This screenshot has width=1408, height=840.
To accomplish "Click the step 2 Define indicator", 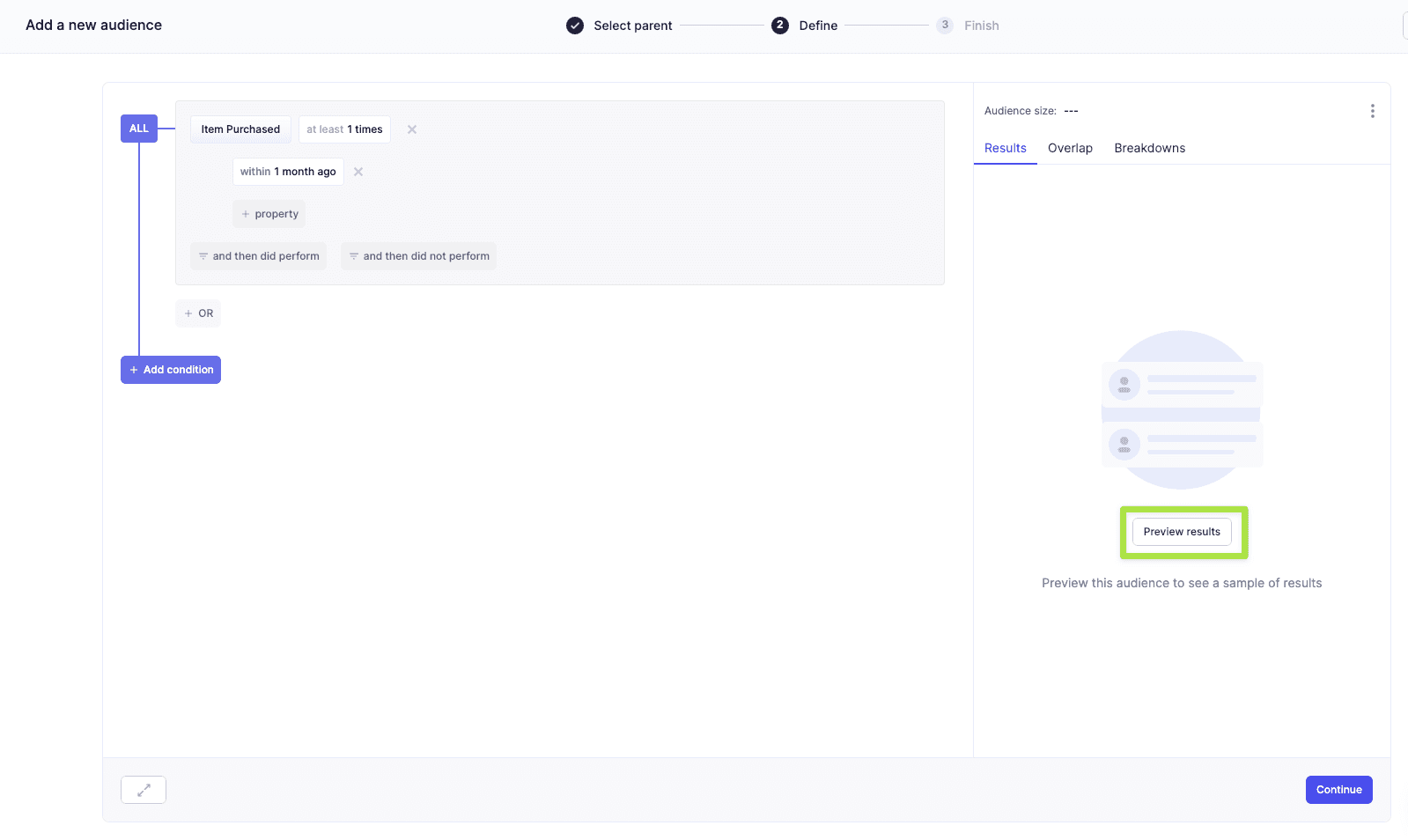I will [x=780, y=26].
